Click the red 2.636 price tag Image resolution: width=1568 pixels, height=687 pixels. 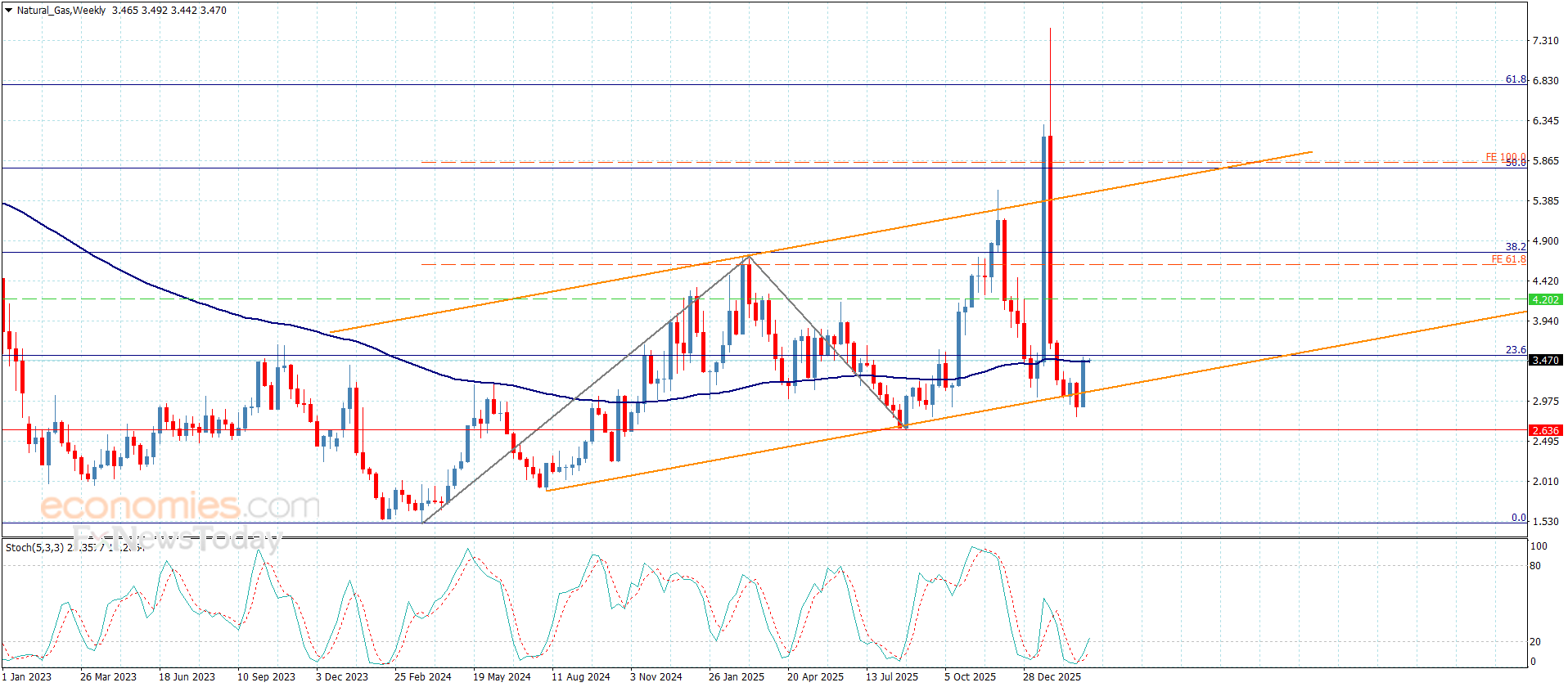click(1545, 431)
